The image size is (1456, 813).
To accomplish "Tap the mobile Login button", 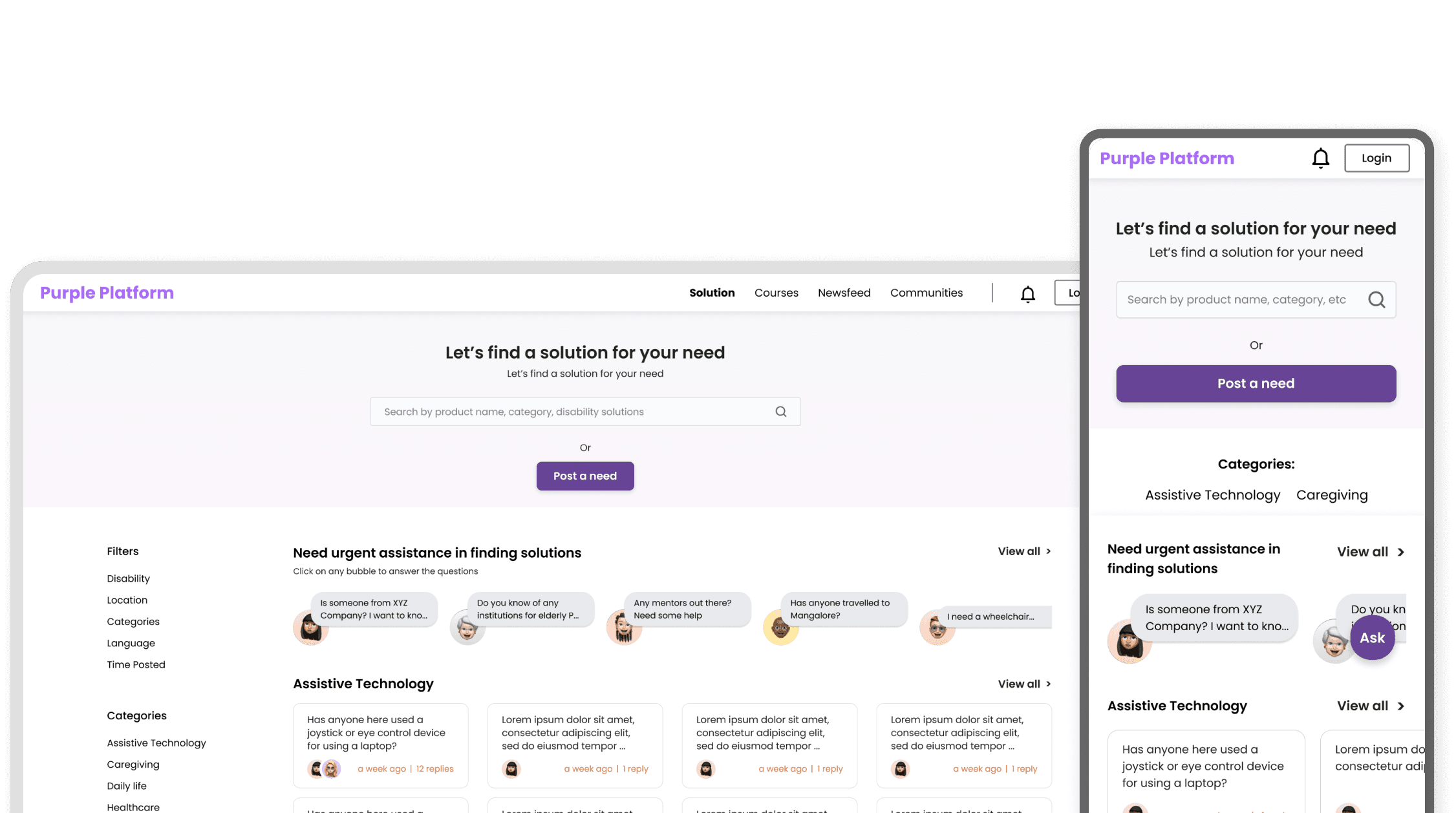I will point(1376,158).
